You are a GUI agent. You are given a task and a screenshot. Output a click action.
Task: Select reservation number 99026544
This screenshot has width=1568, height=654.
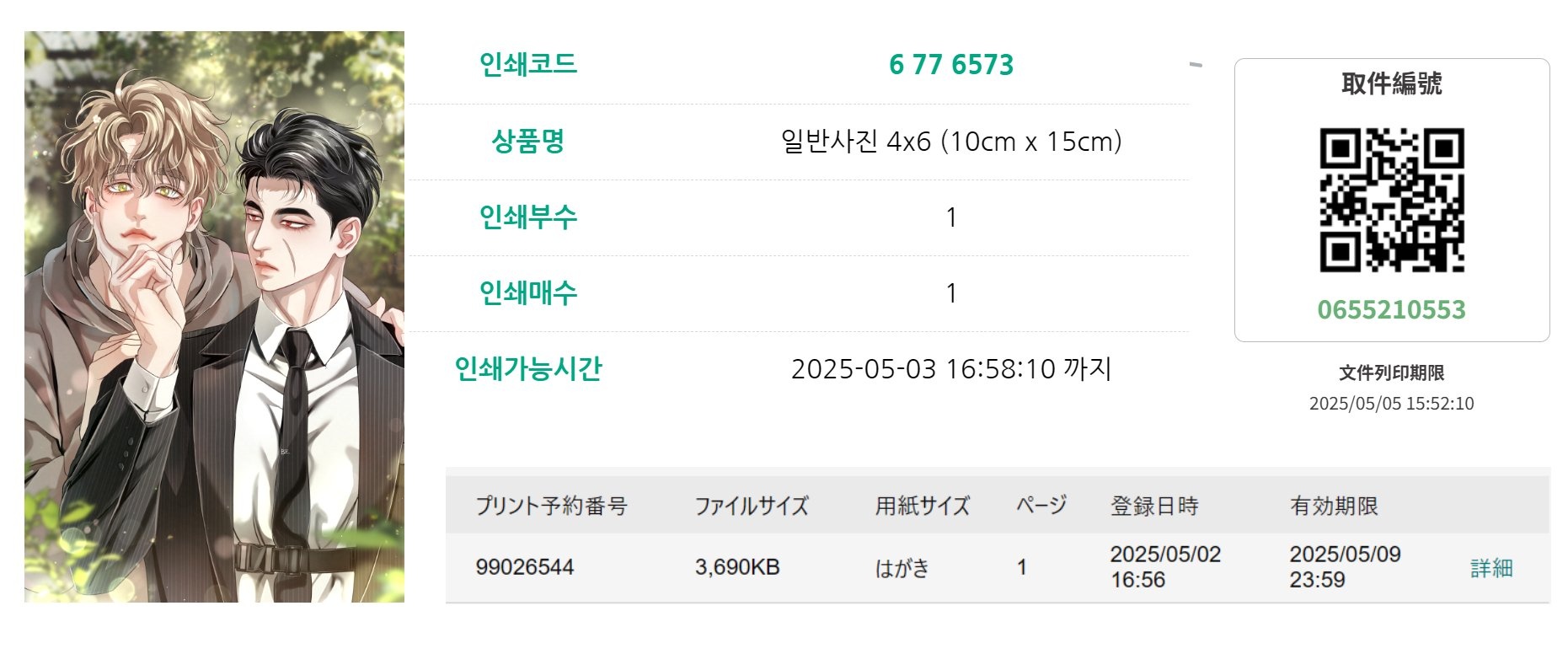pos(525,567)
